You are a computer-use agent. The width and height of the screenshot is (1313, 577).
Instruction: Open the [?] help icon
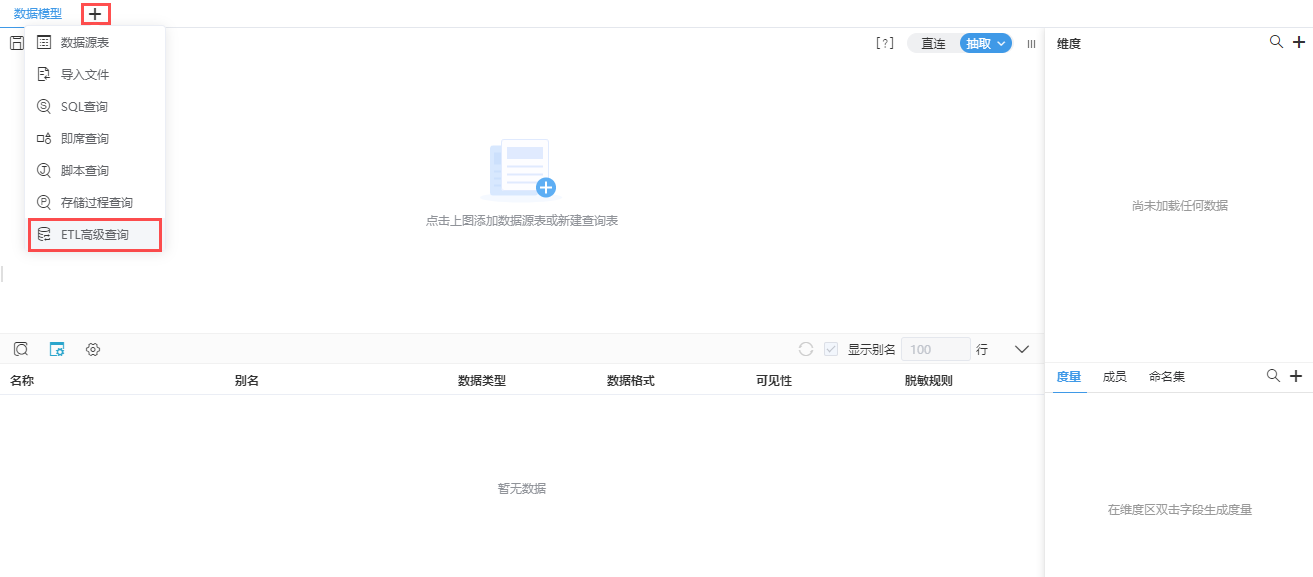click(885, 43)
